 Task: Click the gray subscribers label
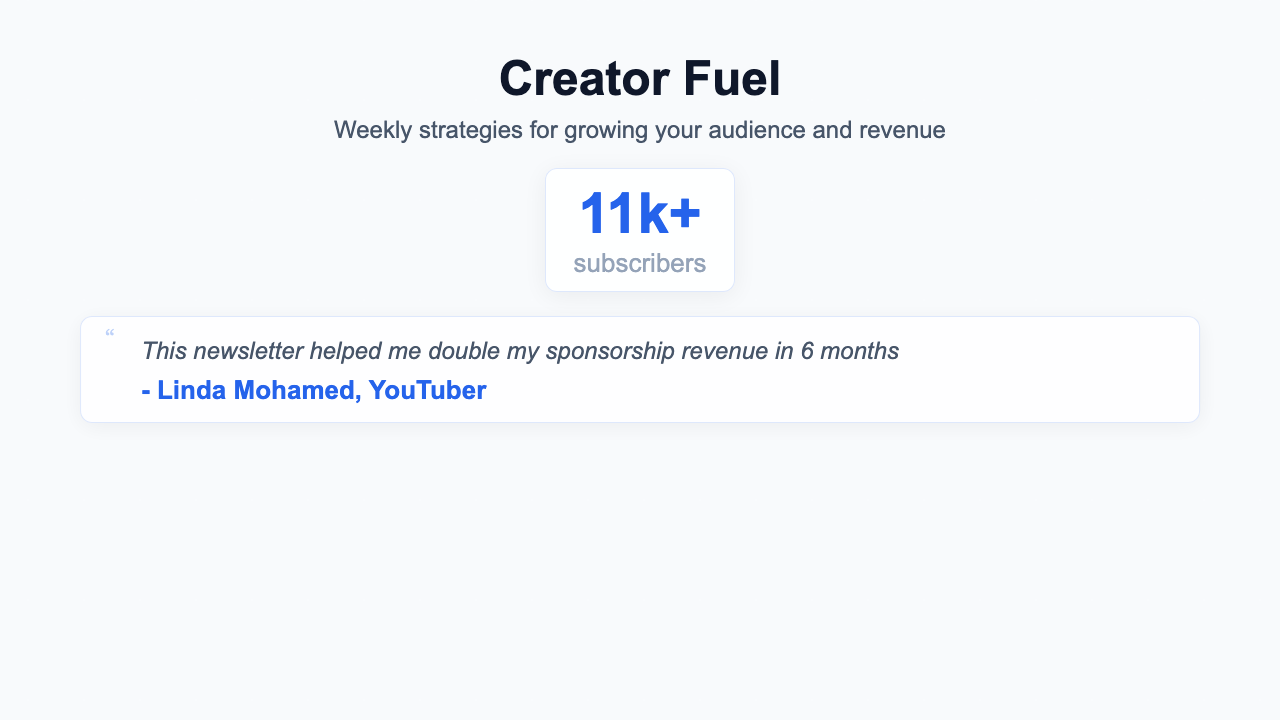click(639, 263)
